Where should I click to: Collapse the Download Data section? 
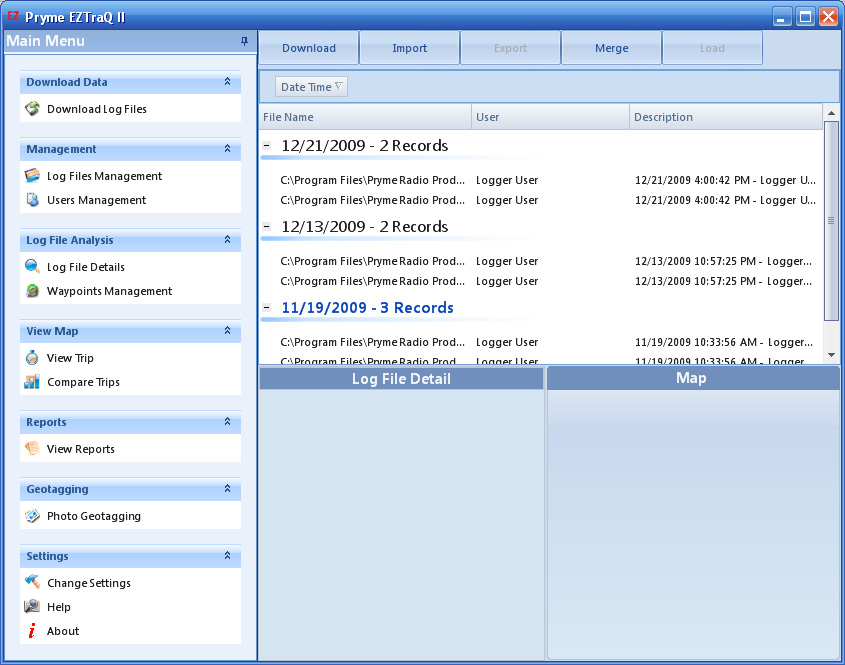click(227, 81)
